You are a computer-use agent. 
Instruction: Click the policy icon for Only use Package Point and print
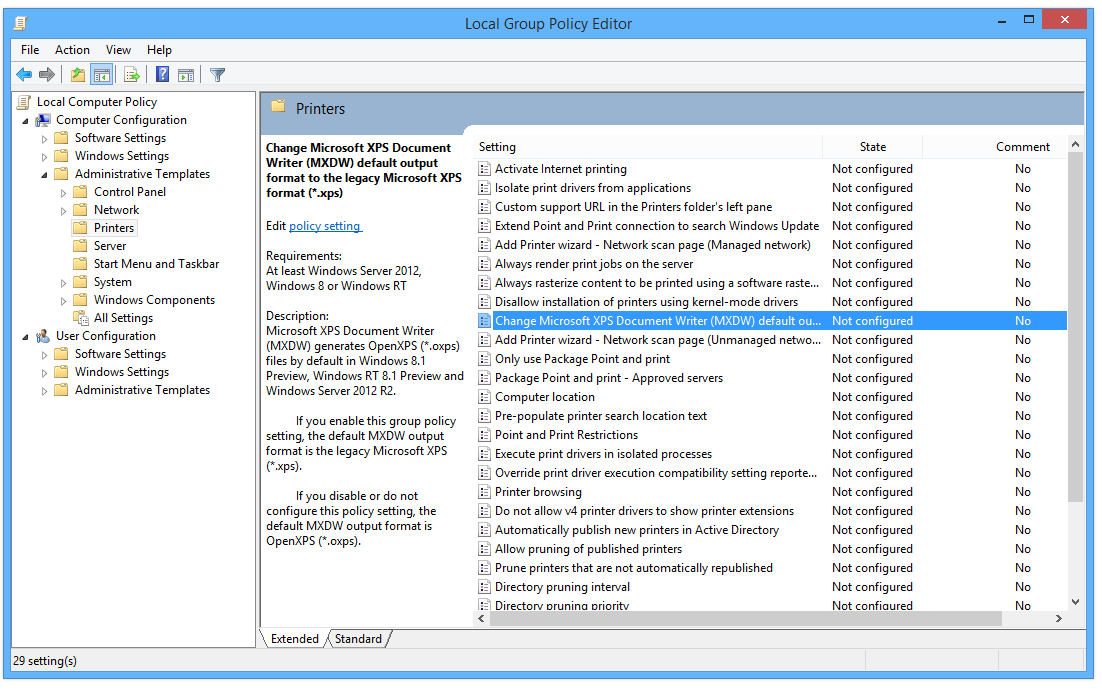[x=484, y=359]
